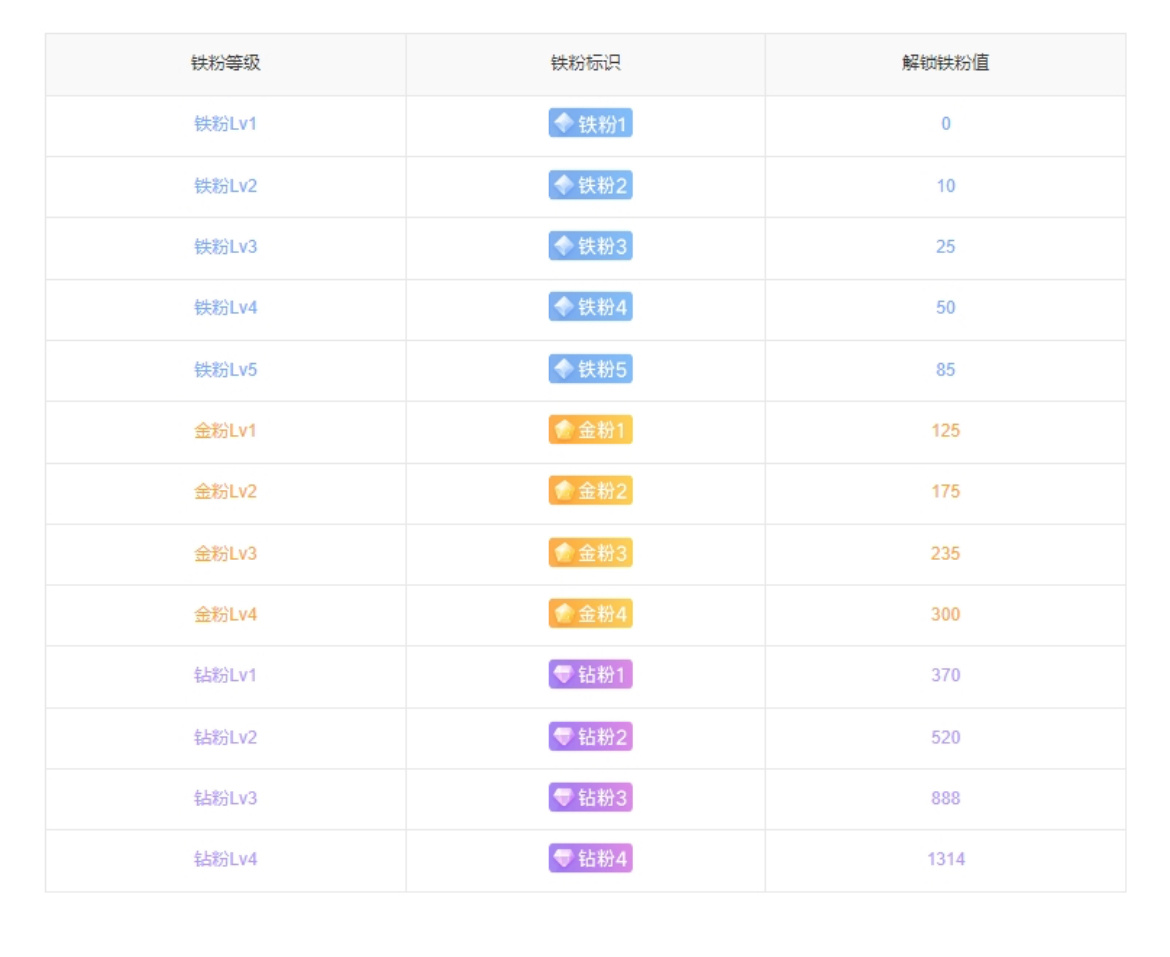Image resolution: width=1170 pixels, height=957 pixels.
Task: Click the 钻粉1 purple badge
Action: pos(590,674)
